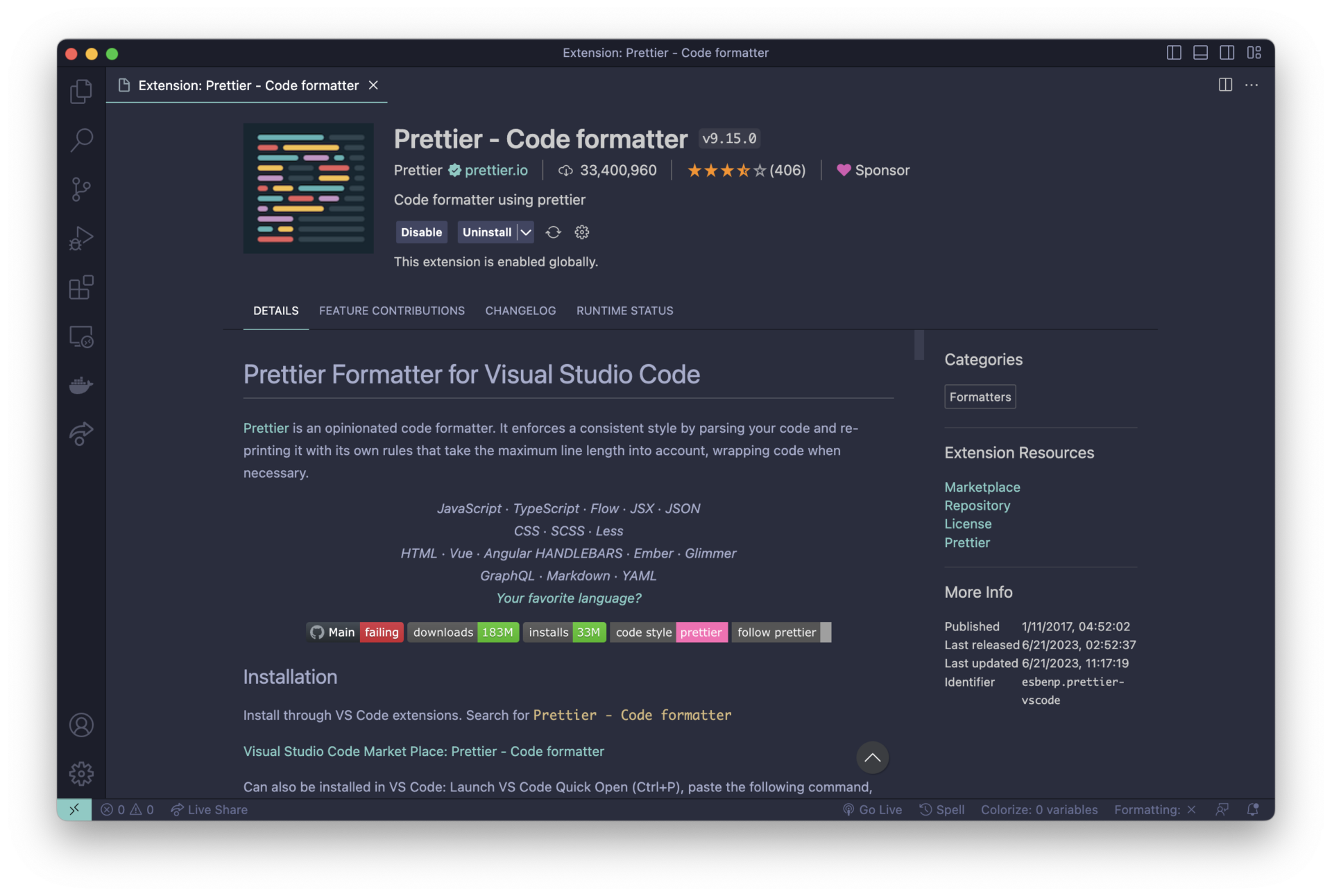Click the star rating (406)
Image resolution: width=1332 pixels, height=896 pixels.
tap(746, 170)
